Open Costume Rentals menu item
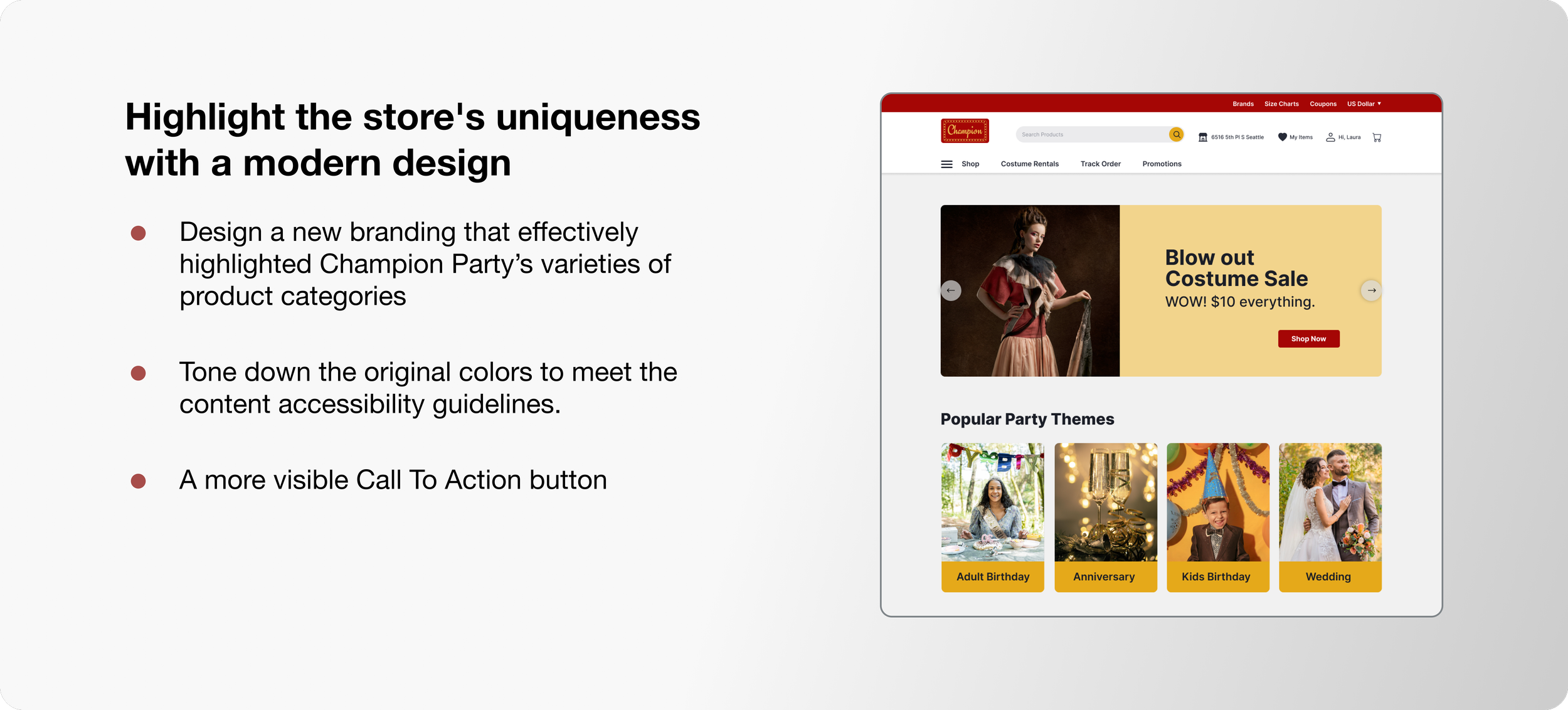This screenshot has height=710, width=1568. tap(1029, 164)
